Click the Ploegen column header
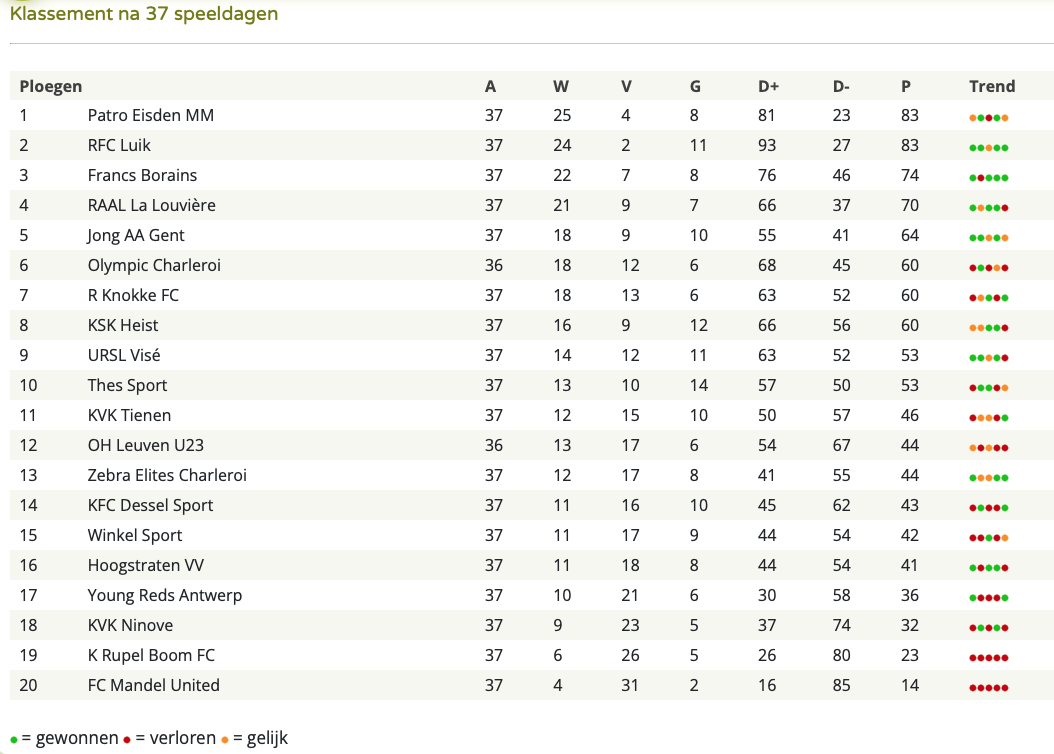 click(x=50, y=87)
